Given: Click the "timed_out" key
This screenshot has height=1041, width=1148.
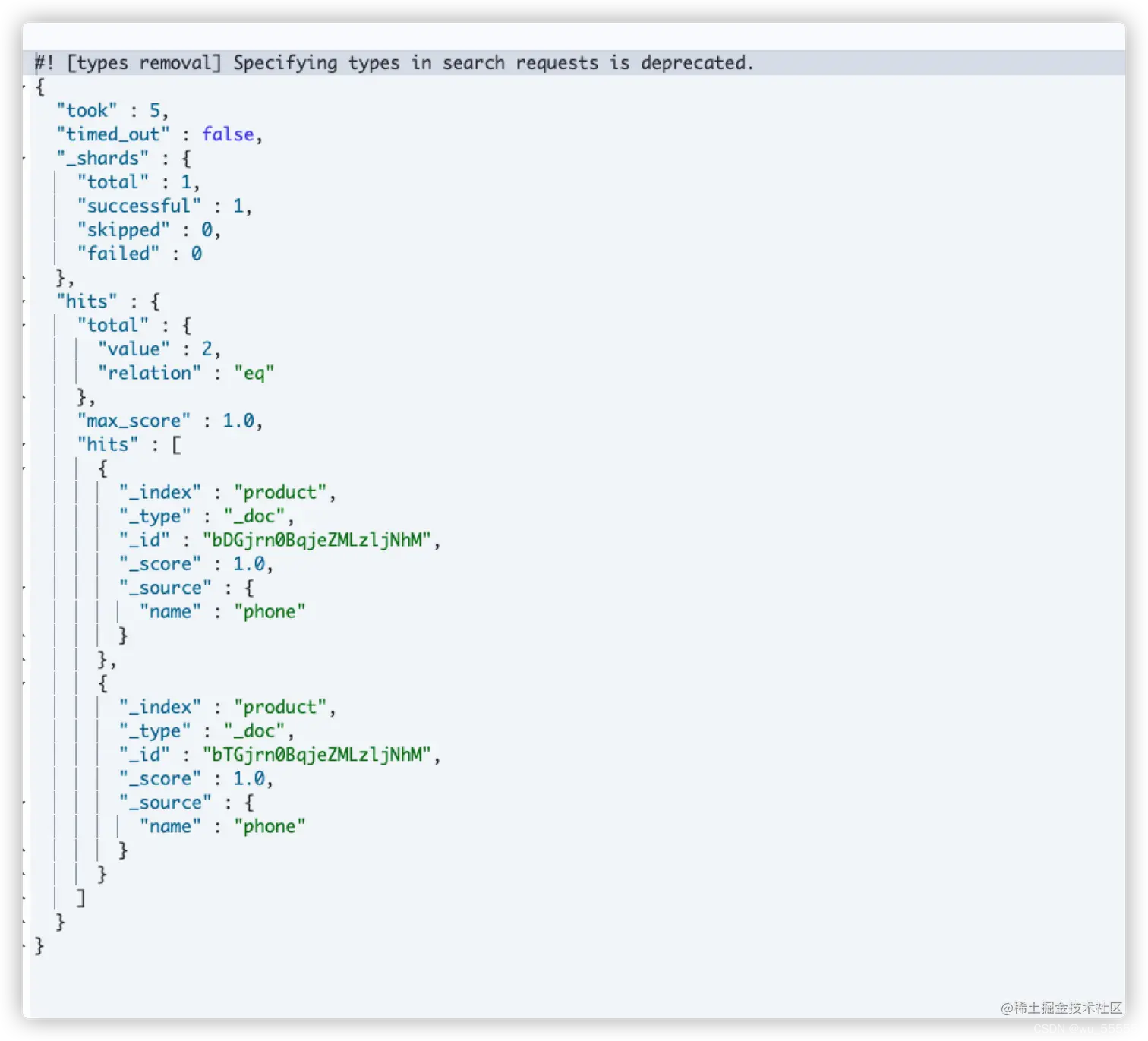Looking at the screenshot, I should 113,134.
